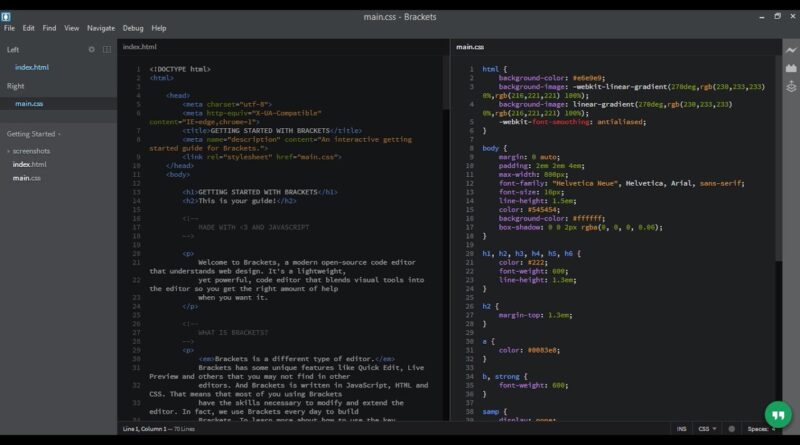Click the Line 1, Column 1 cursor status
The height and width of the screenshot is (445, 800).
pos(144,429)
